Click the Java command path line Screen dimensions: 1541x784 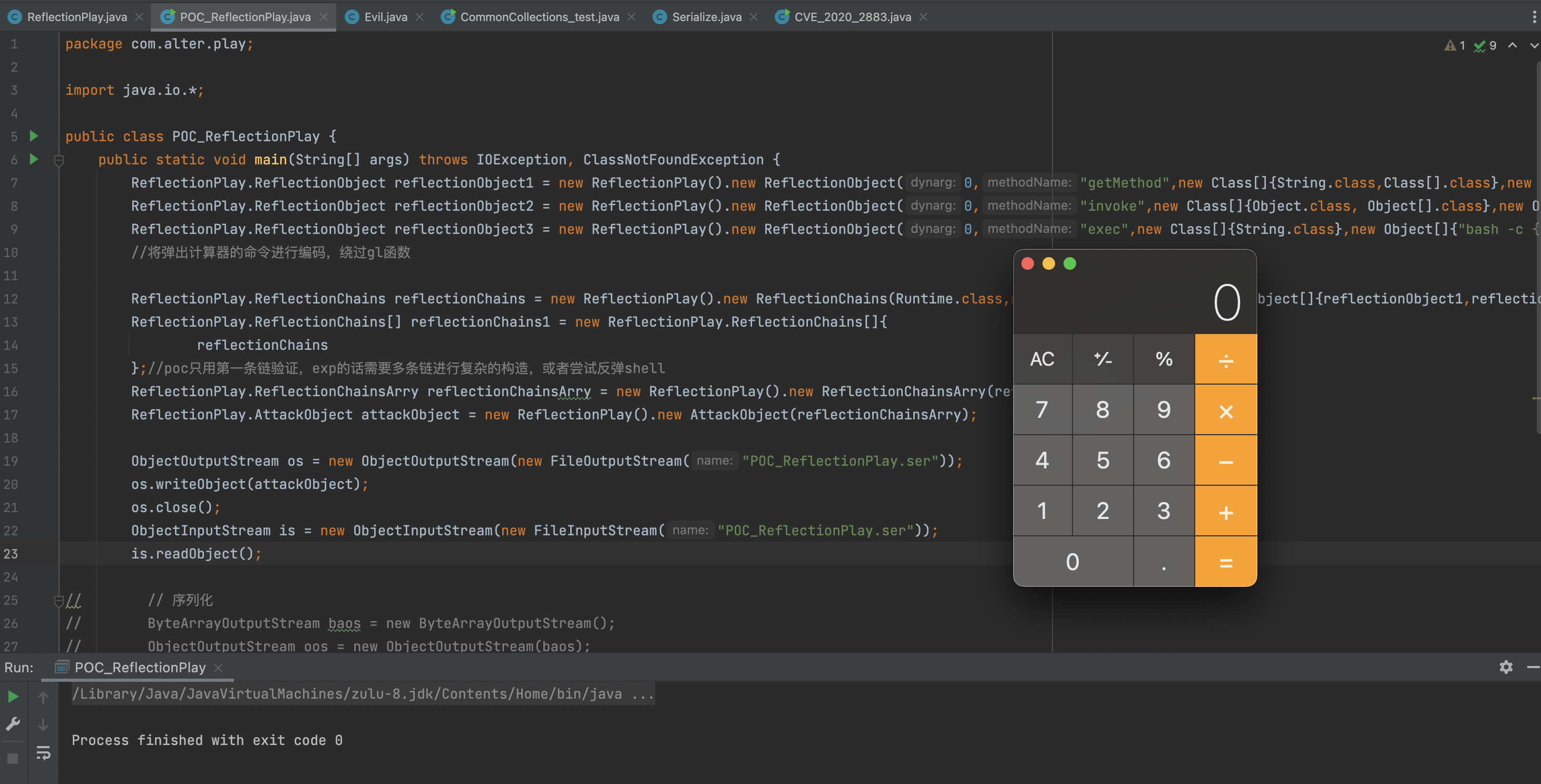click(x=363, y=694)
